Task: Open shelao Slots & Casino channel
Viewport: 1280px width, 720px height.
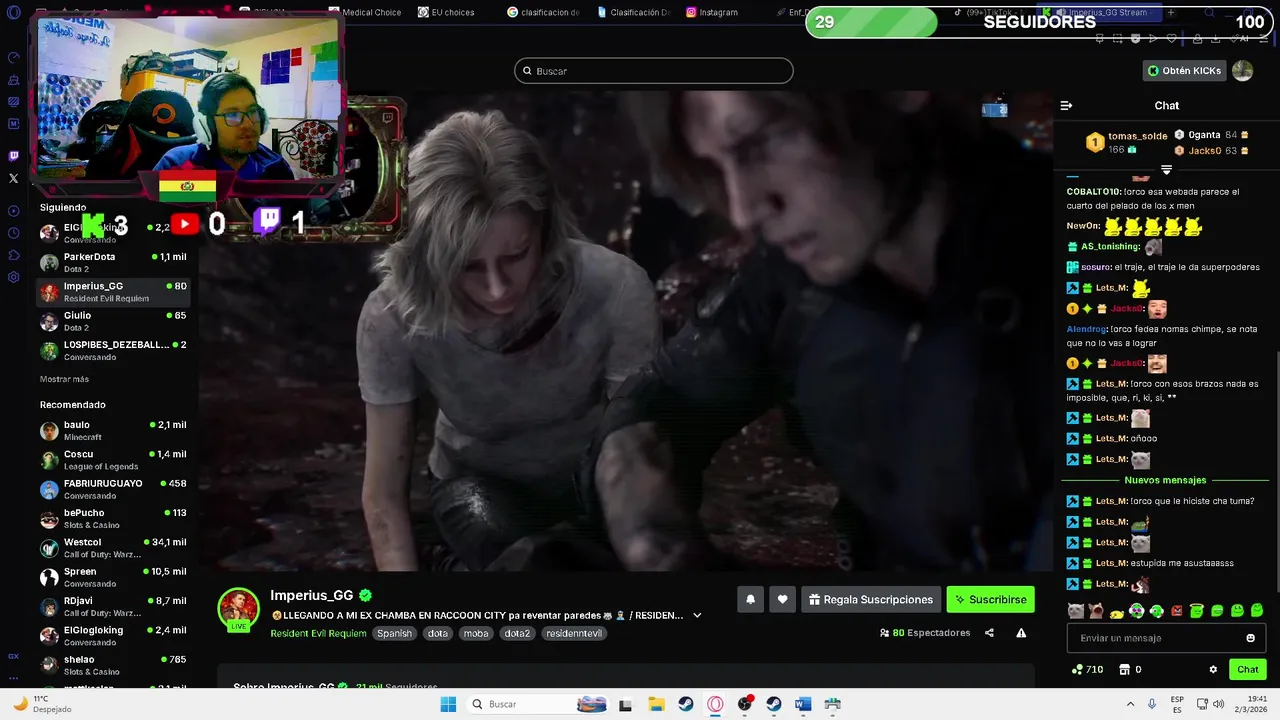Action: [113, 665]
